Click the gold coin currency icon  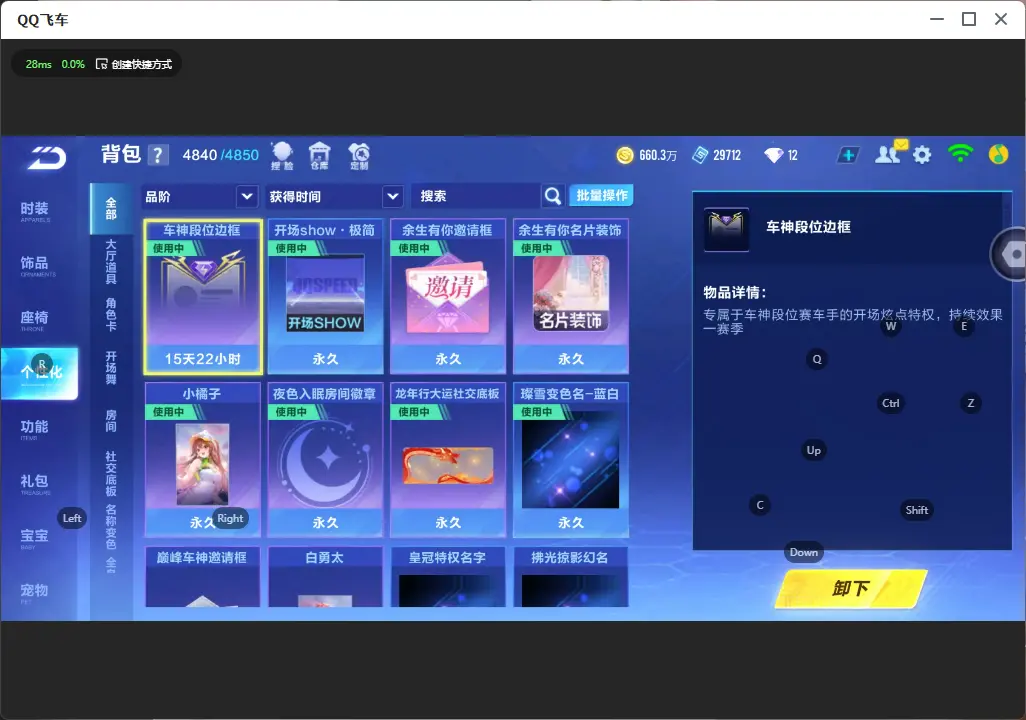(625, 155)
